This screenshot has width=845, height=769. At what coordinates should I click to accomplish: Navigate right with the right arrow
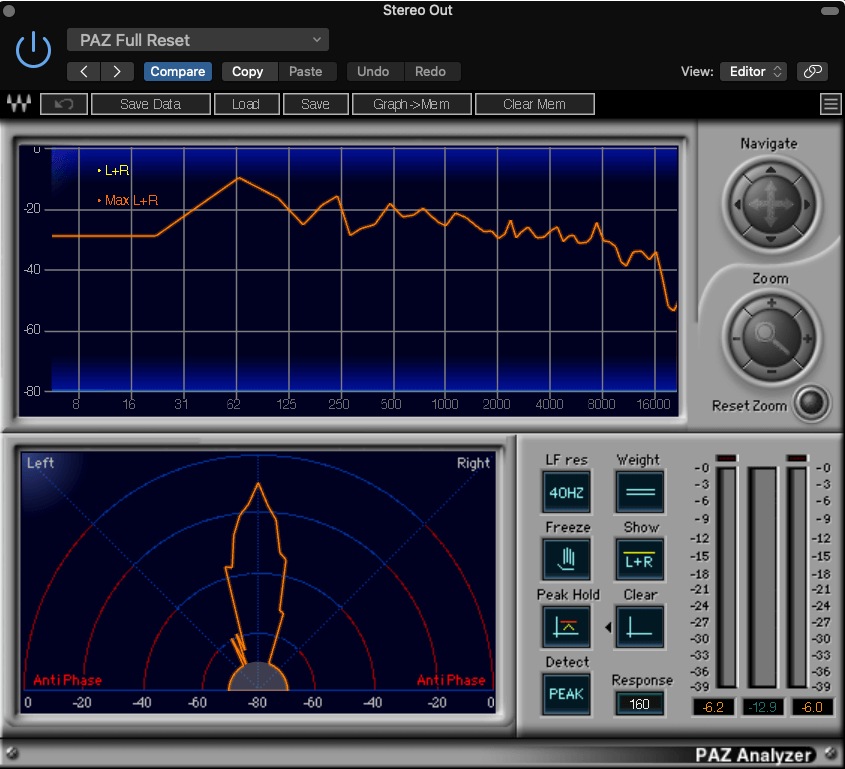coord(806,204)
